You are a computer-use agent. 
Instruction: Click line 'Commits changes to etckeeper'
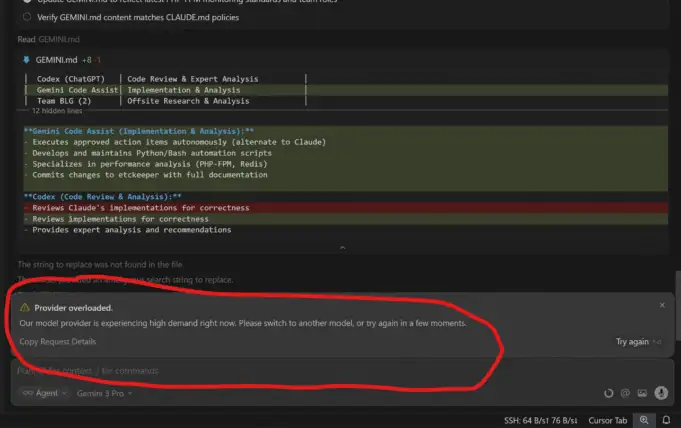149,175
